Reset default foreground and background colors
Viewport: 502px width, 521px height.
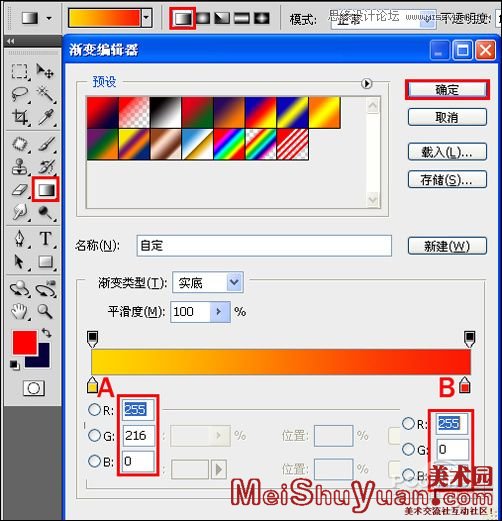tap(14, 365)
